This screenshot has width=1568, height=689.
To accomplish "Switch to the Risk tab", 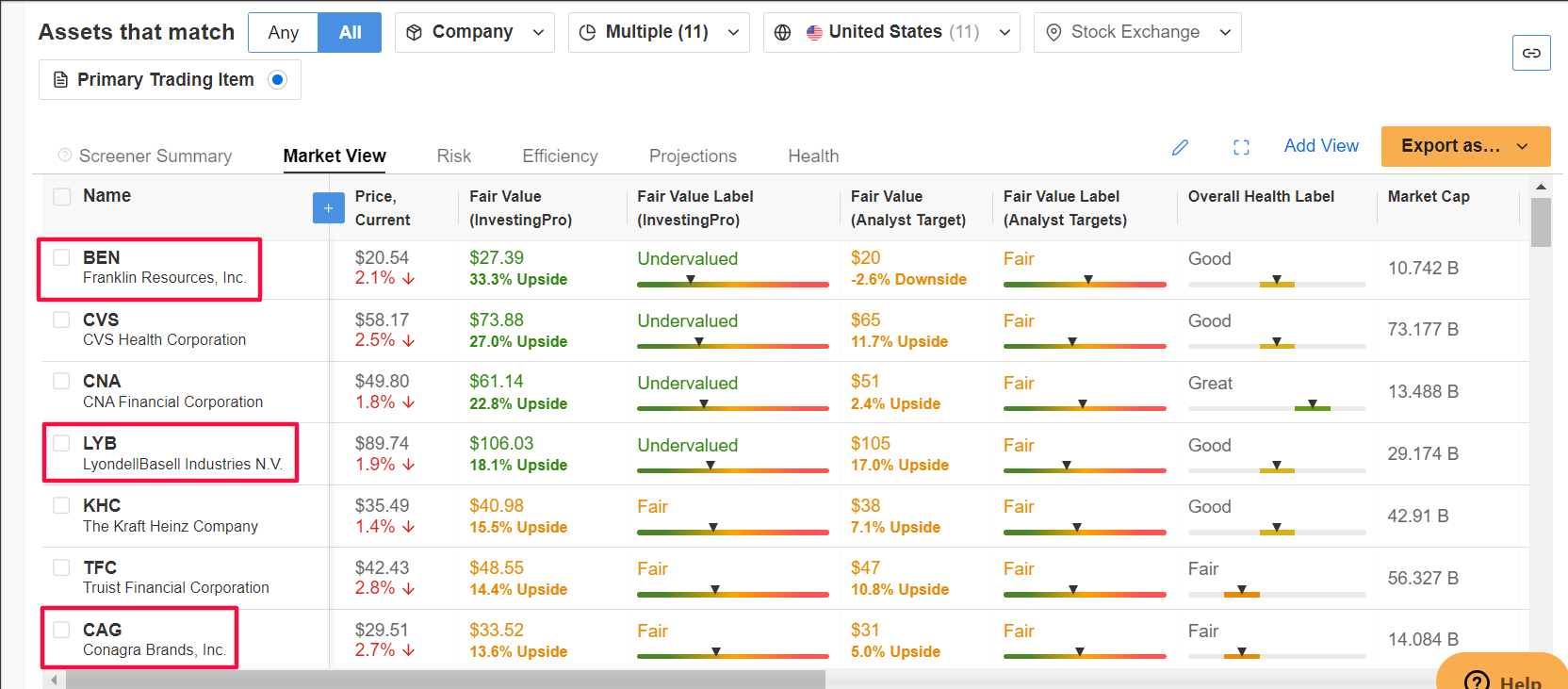I will [x=453, y=156].
